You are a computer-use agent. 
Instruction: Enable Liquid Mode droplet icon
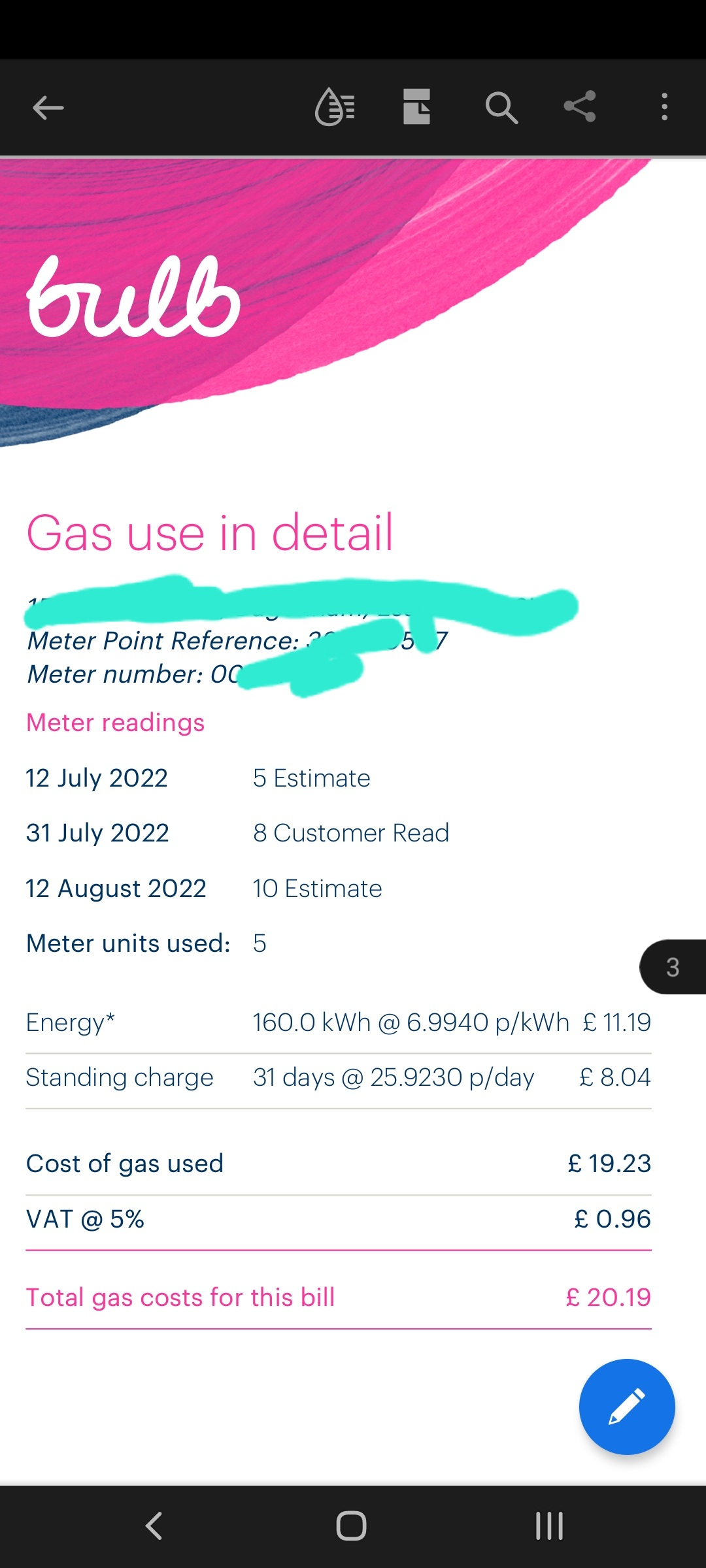pos(335,106)
